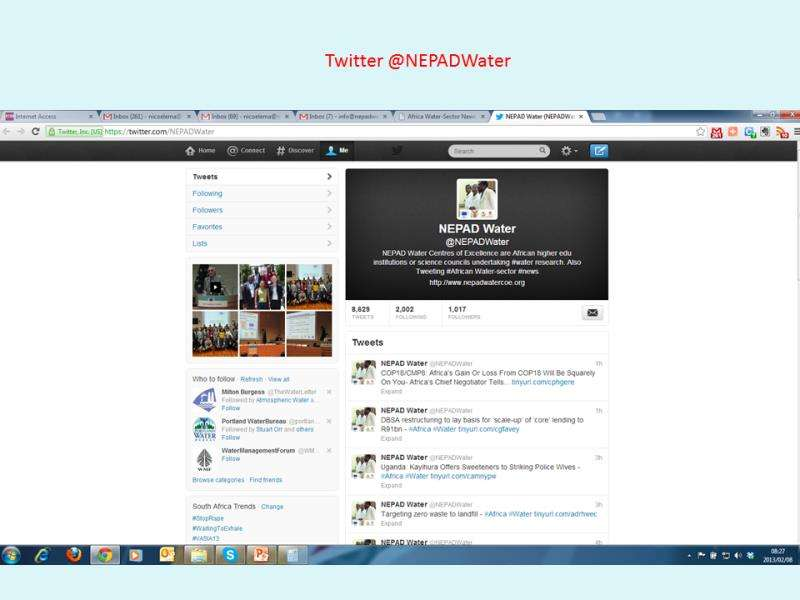800x600 pixels.
Task: Expand the first COP18/CMP8 tweet
Action: [391, 391]
